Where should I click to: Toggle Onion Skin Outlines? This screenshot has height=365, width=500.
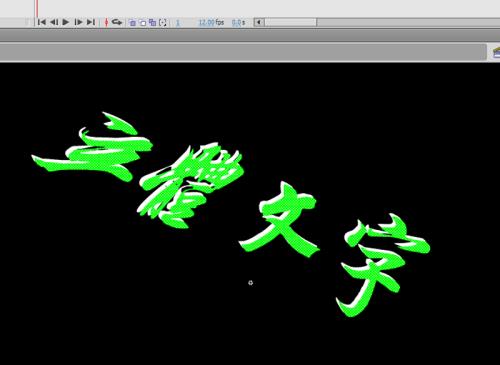[x=142, y=23]
